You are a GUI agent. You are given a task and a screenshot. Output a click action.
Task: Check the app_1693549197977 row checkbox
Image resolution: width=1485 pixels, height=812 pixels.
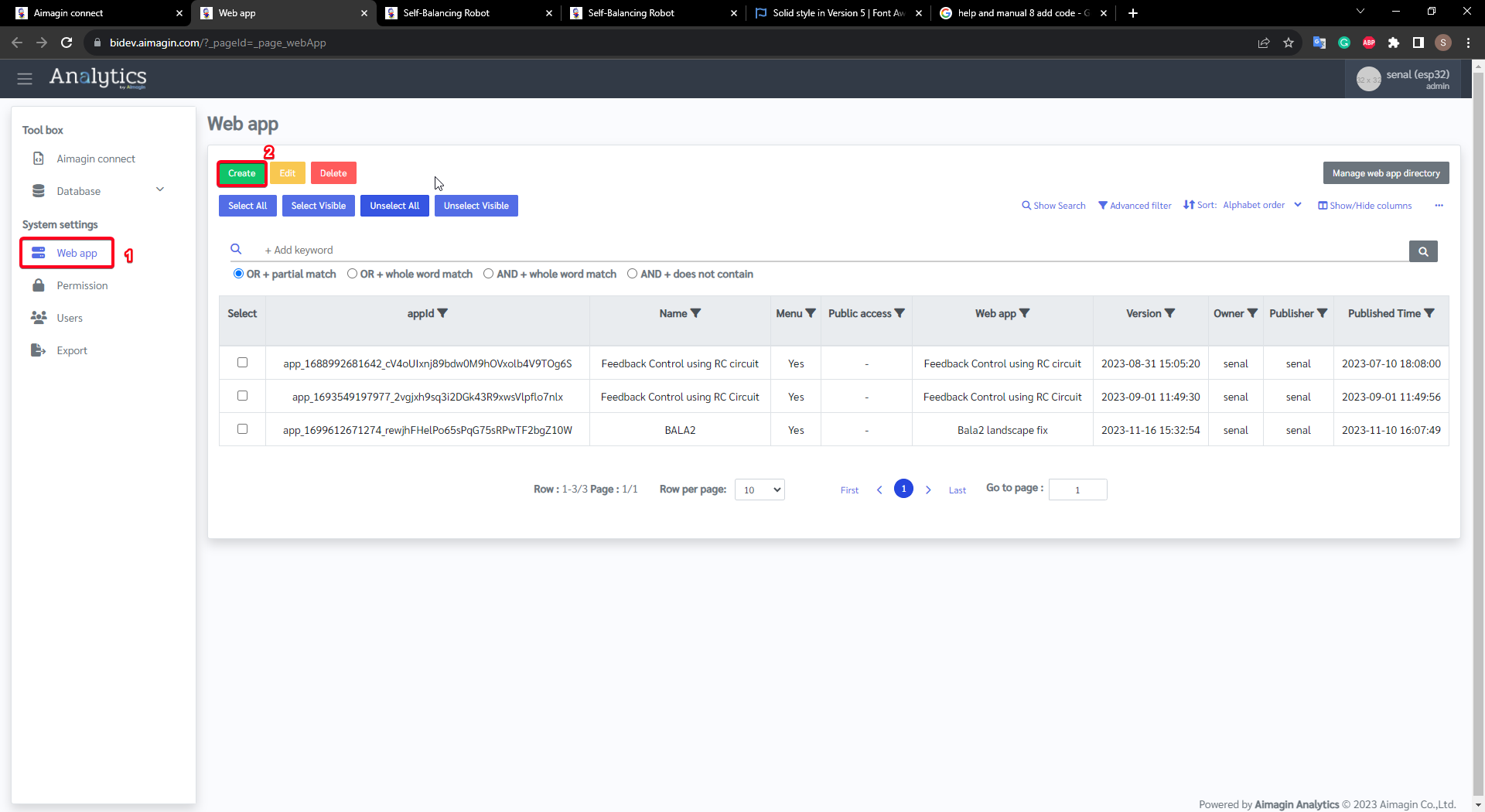click(x=242, y=395)
